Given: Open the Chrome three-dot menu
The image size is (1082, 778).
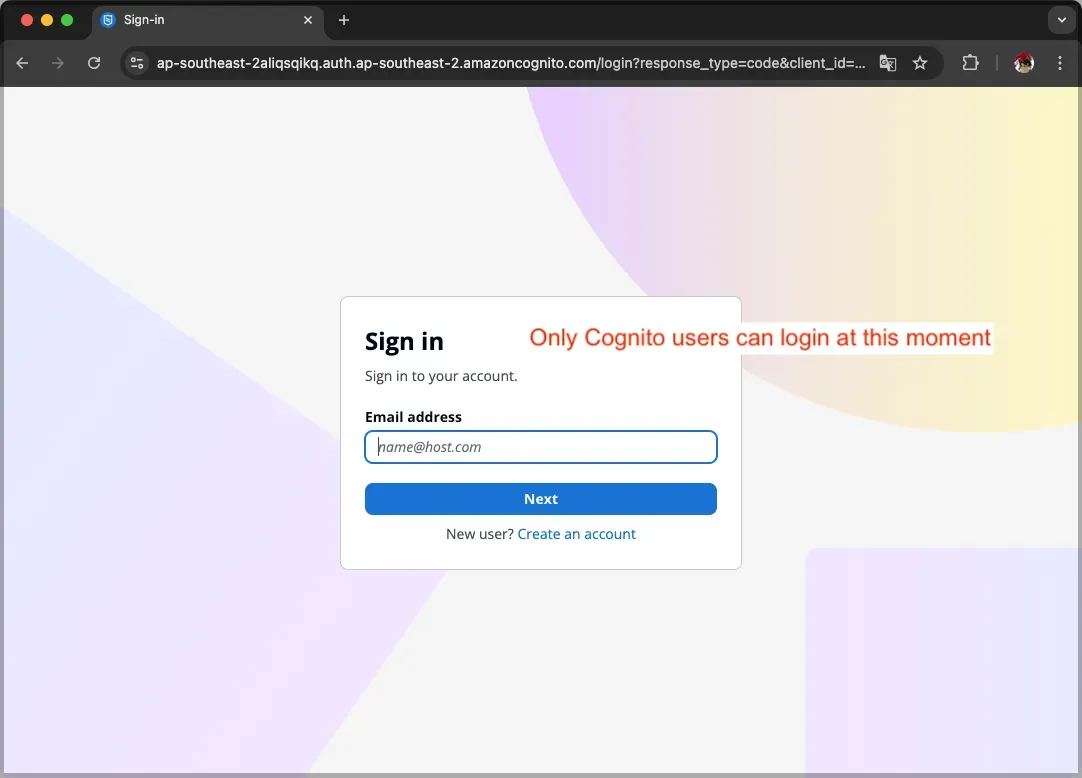Looking at the screenshot, I should click(1060, 63).
